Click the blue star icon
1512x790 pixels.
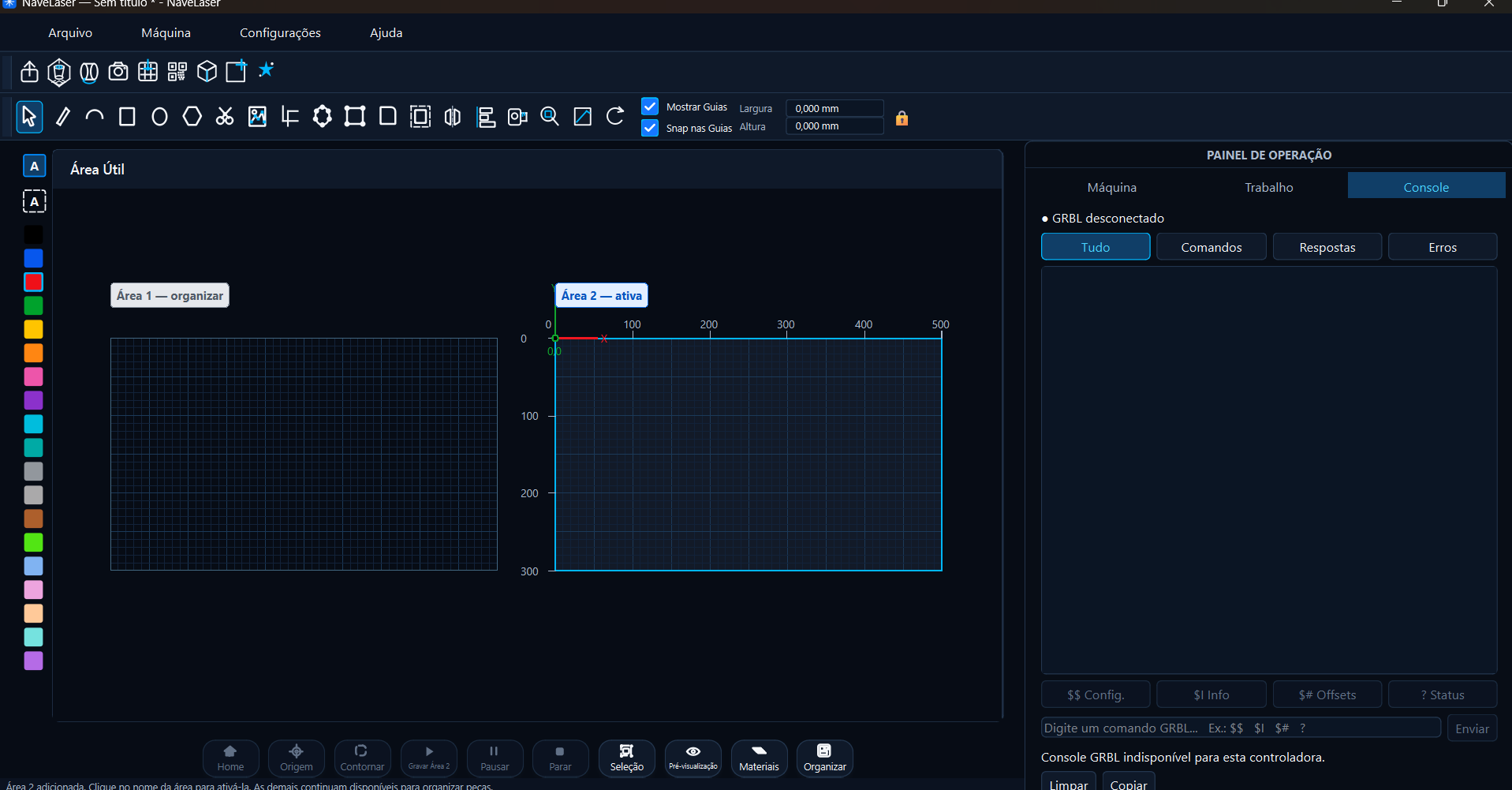click(267, 69)
